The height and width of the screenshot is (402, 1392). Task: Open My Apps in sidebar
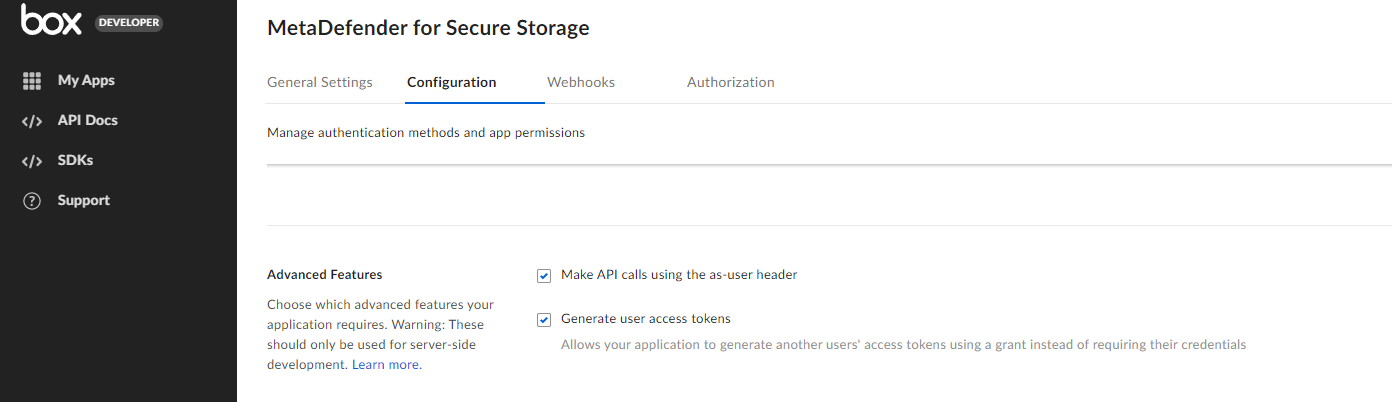coord(86,81)
